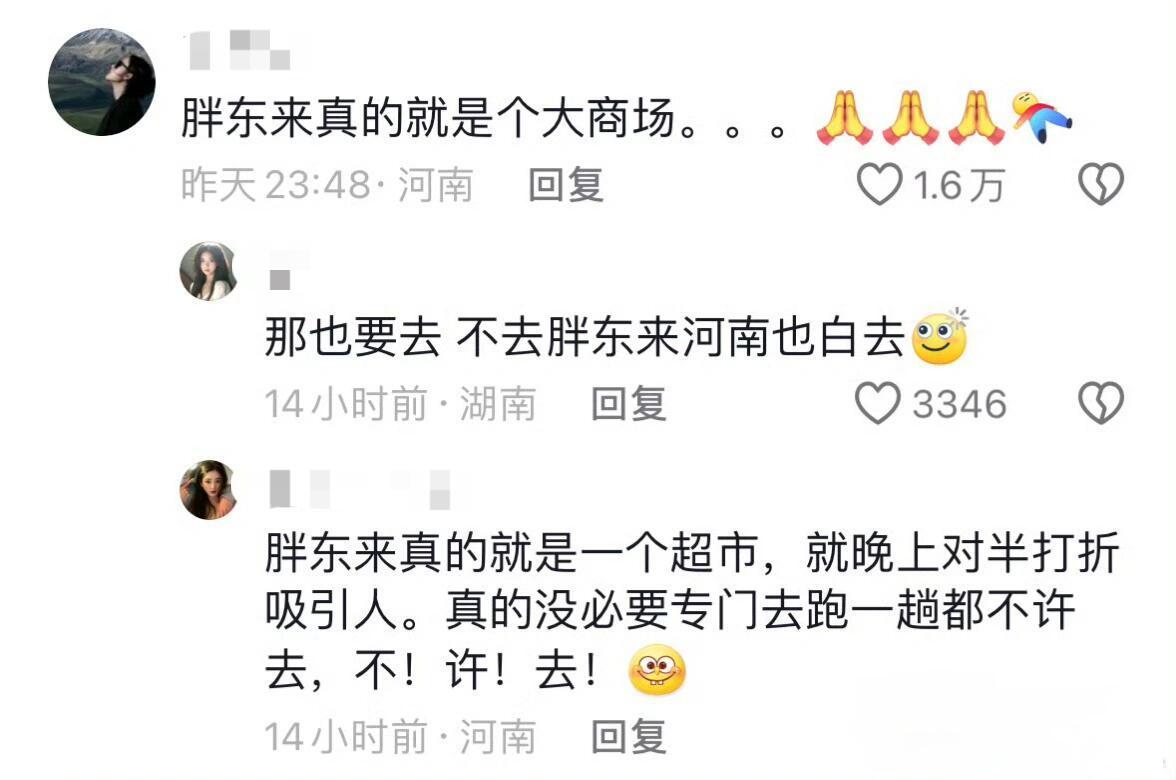Open avatar of the 湖南 replier
The width and height of the screenshot is (1176, 780).
[x=208, y=271]
